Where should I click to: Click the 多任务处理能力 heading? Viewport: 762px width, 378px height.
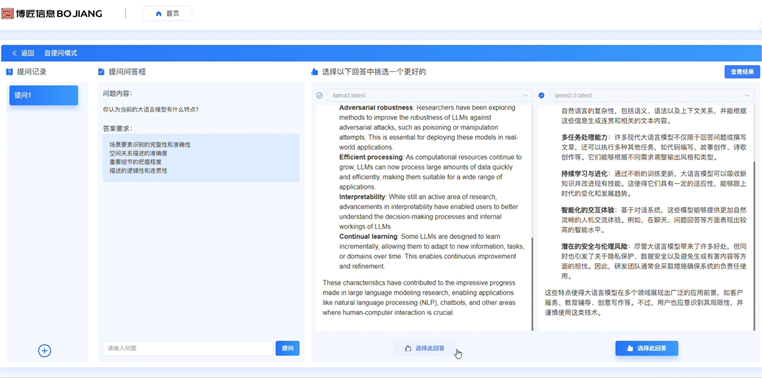585,138
